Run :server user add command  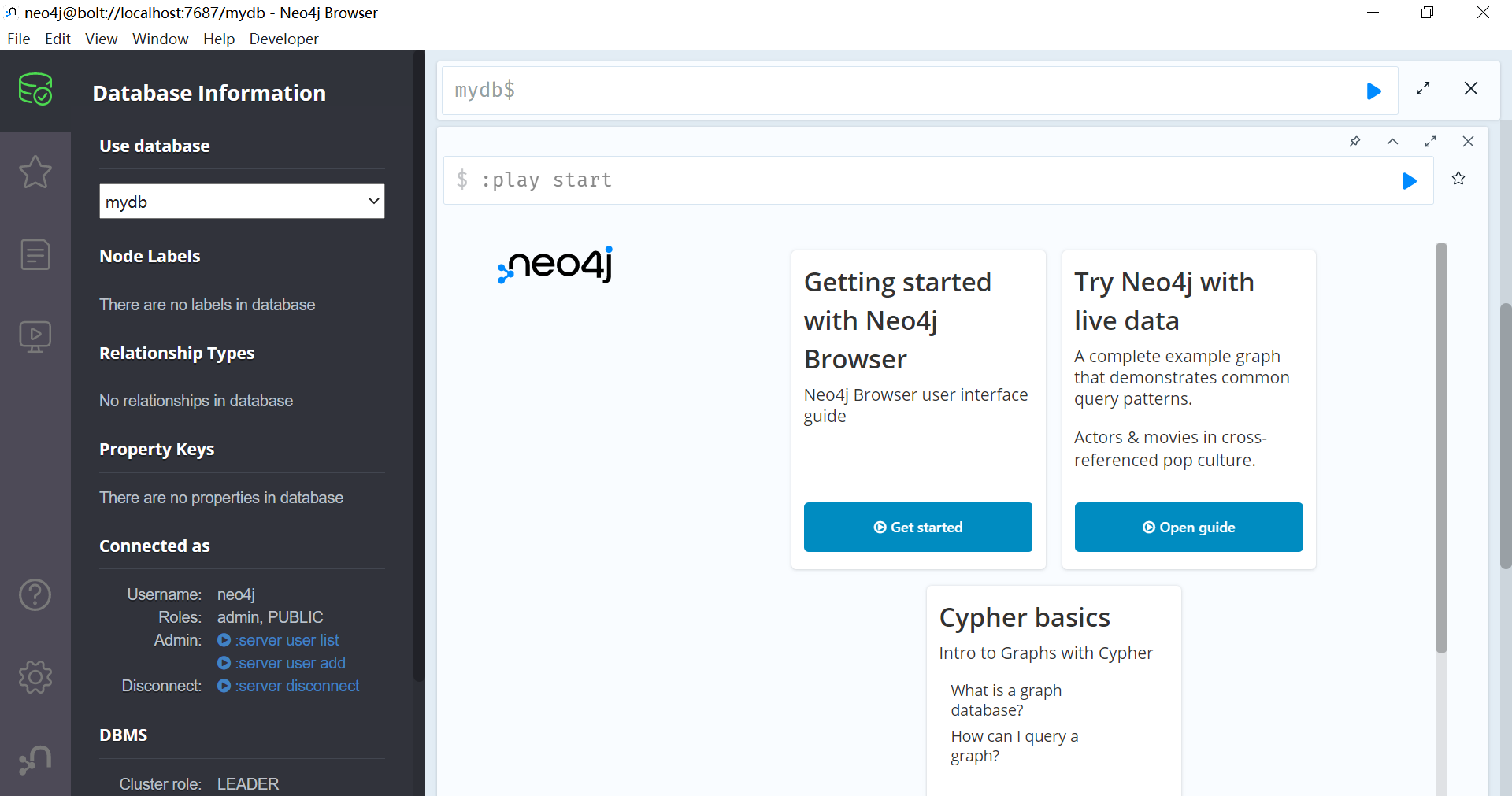click(281, 663)
